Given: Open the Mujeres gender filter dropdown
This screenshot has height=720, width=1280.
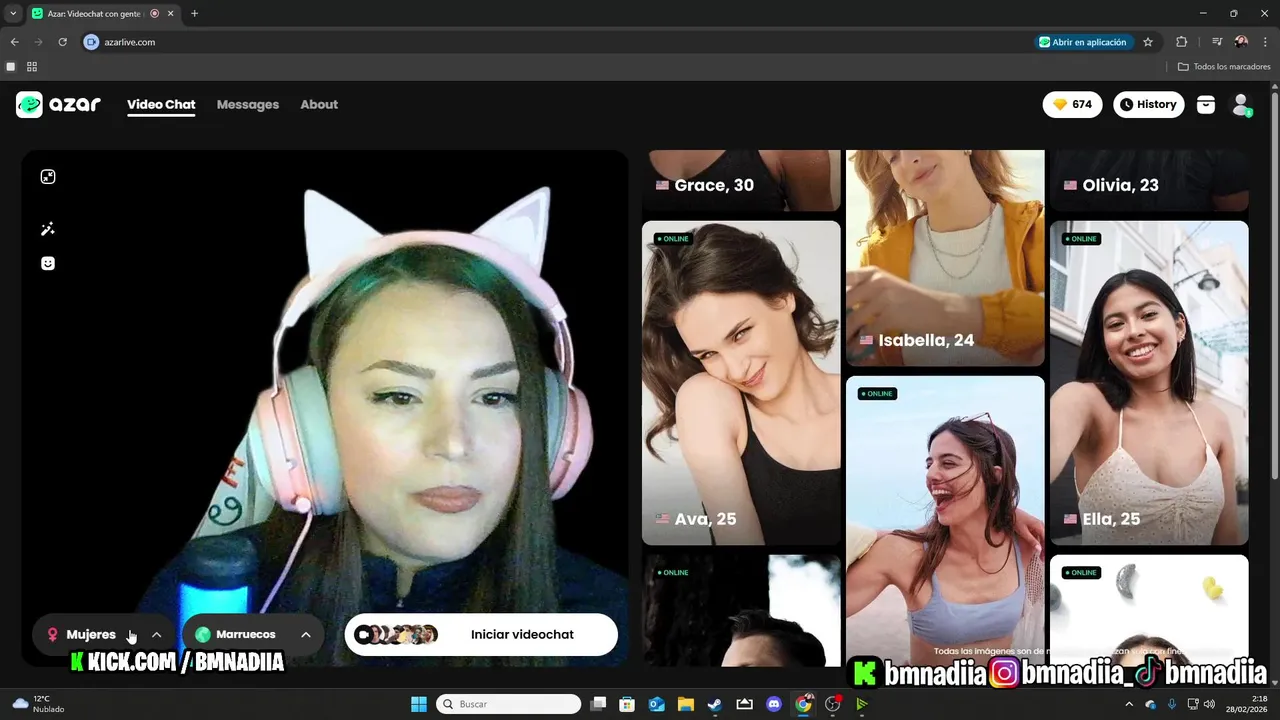Looking at the screenshot, I should (x=103, y=634).
